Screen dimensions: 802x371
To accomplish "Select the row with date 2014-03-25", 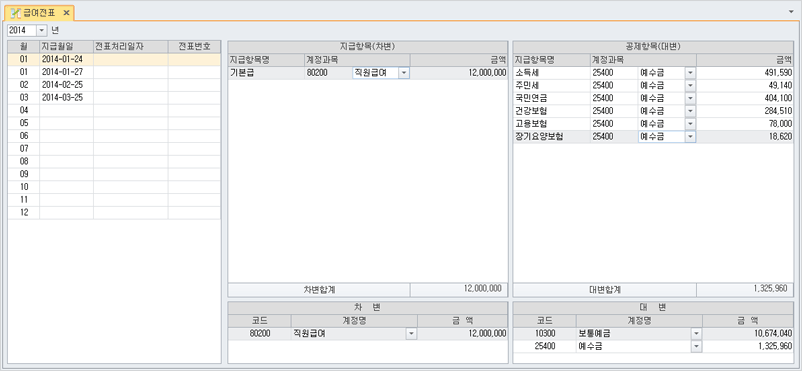I will click(x=114, y=97).
